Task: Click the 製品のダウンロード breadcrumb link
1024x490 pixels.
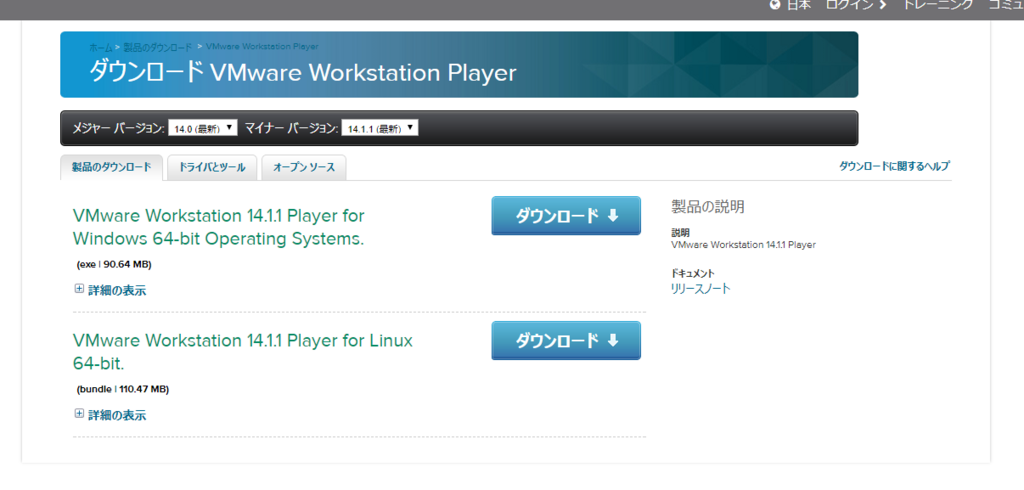Action: click(x=157, y=48)
